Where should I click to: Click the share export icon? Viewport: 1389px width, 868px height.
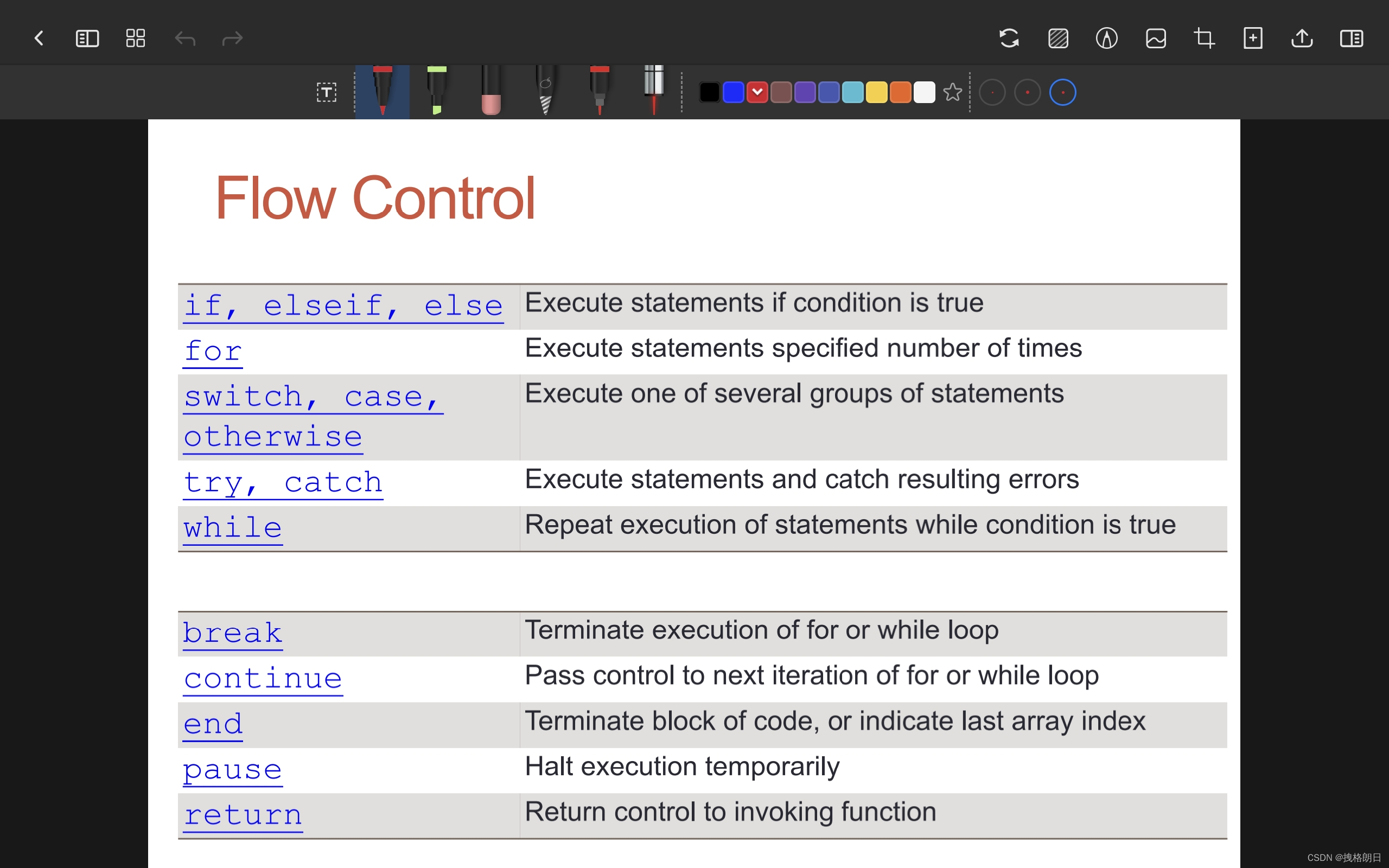(x=1302, y=39)
